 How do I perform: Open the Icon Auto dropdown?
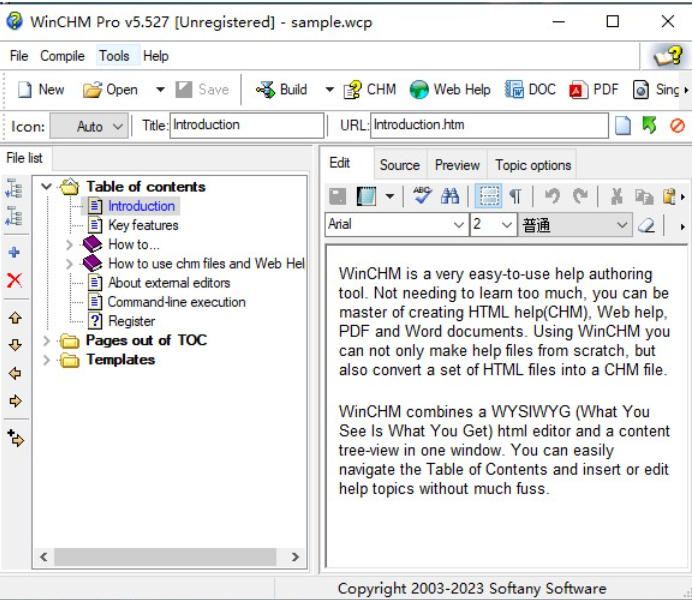click(x=118, y=126)
